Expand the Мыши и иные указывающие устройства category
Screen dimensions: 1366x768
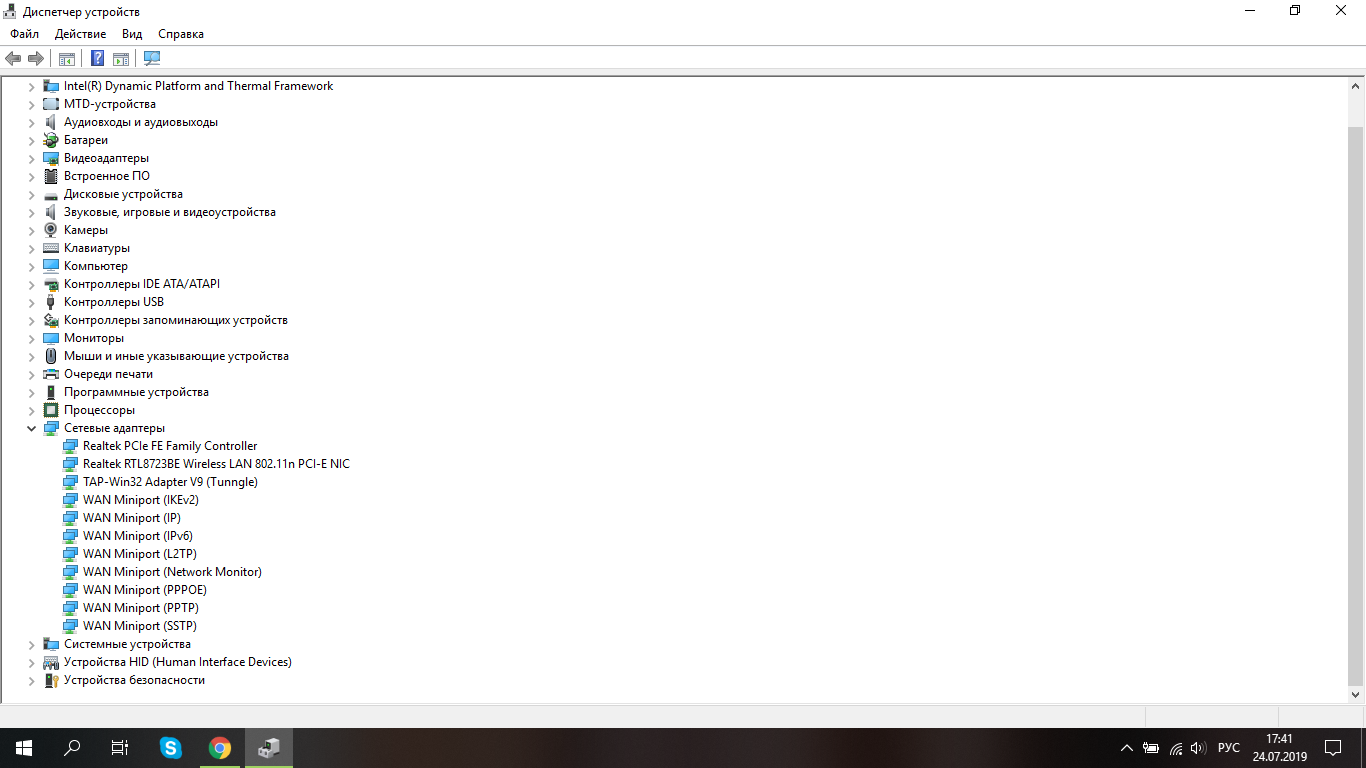(x=31, y=356)
